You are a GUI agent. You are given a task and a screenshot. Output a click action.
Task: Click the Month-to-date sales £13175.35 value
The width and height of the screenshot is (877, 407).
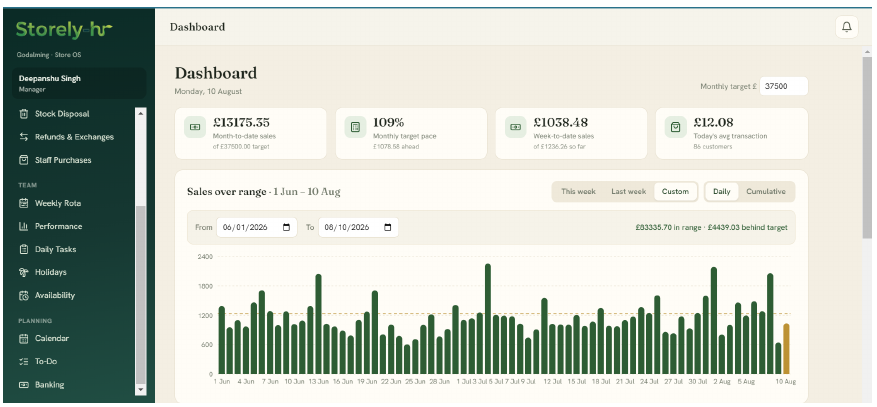241,122
